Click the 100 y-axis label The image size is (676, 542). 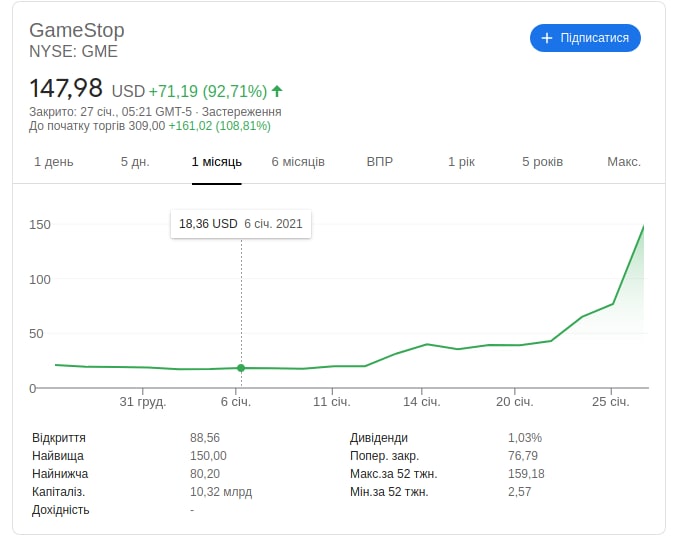click(x=40, y=279)
